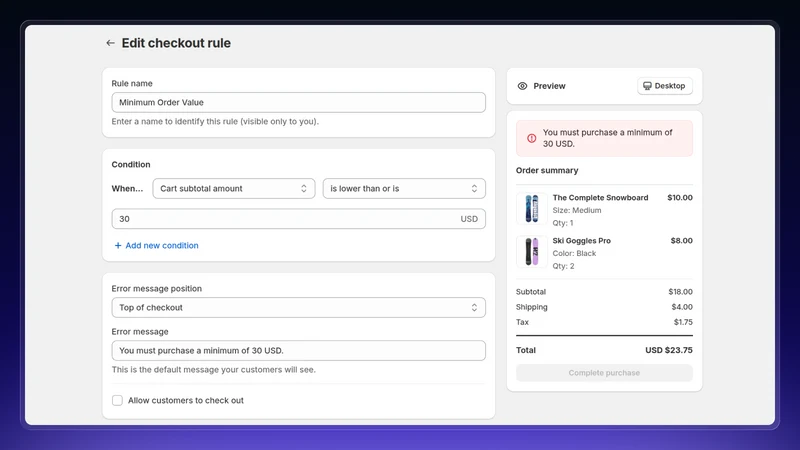Click the condition amount field showing 30

pos(298,219)
